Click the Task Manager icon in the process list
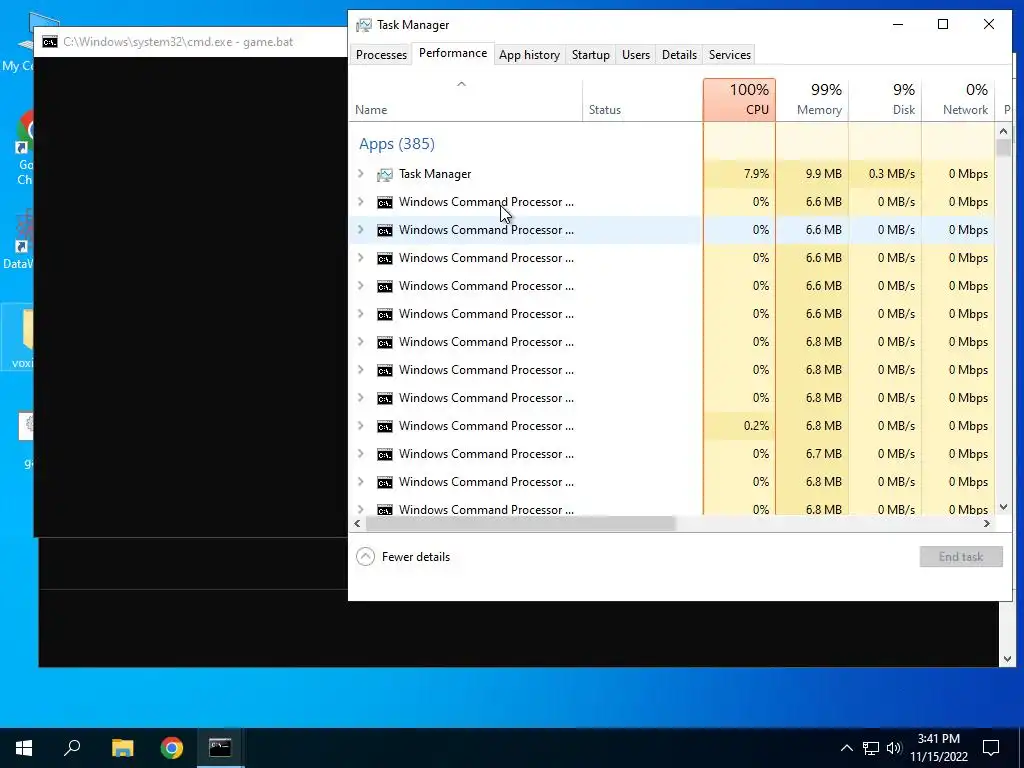Viewport: 1024px width, 768px height. coord(385,174)
